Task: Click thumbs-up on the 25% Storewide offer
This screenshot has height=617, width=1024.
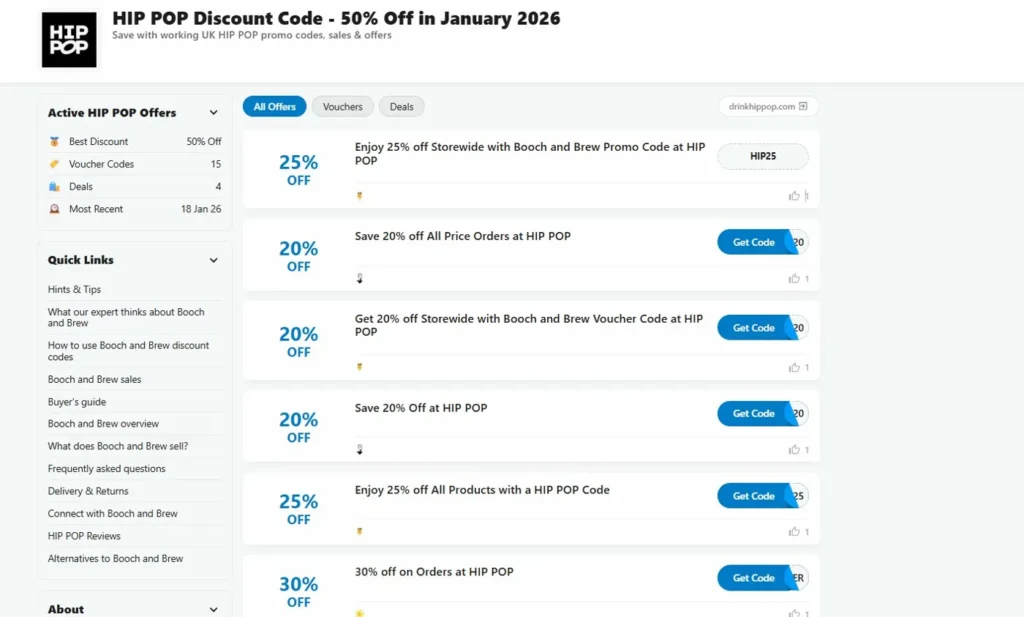Action: [794, 196]
